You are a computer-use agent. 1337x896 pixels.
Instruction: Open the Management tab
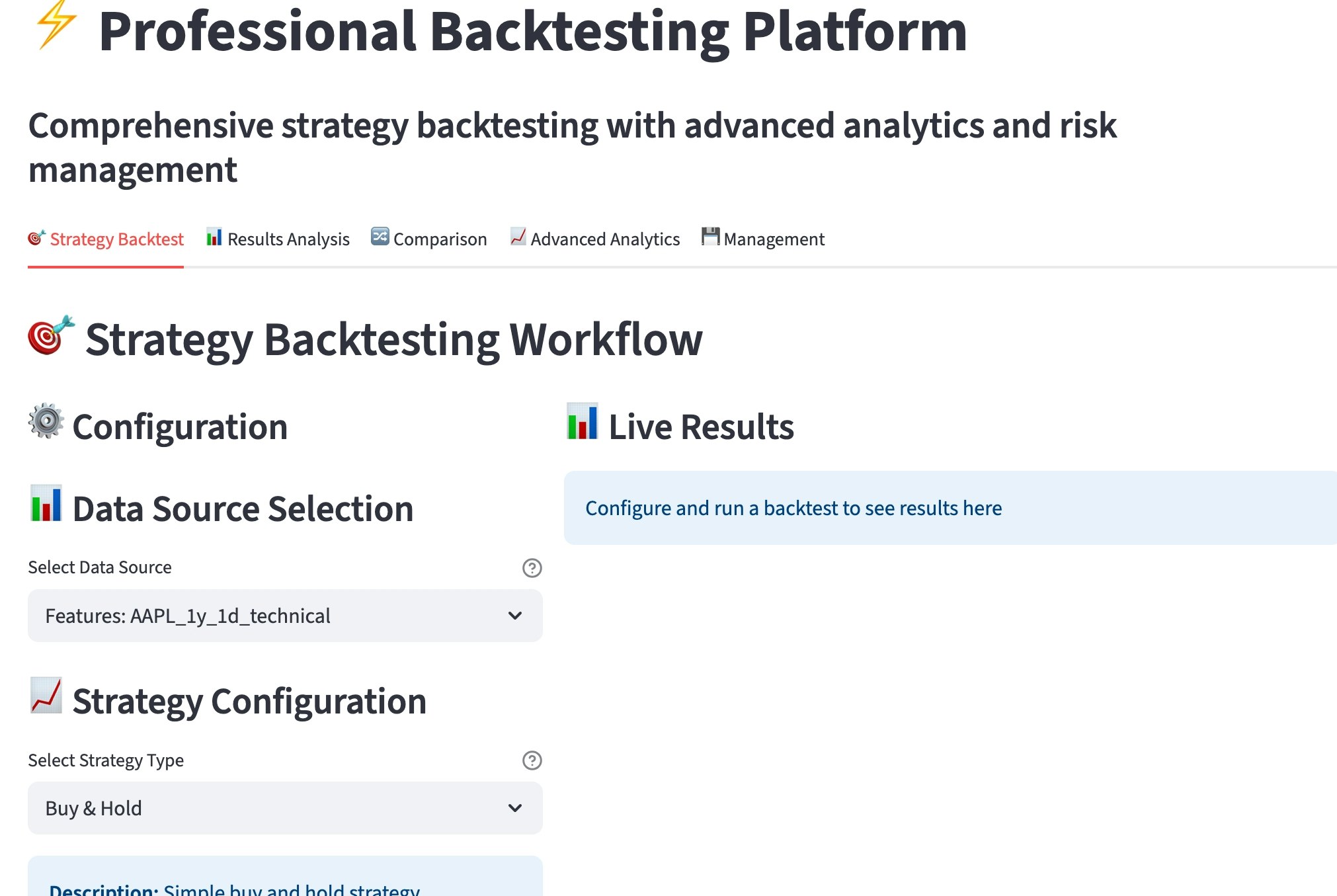763,239
